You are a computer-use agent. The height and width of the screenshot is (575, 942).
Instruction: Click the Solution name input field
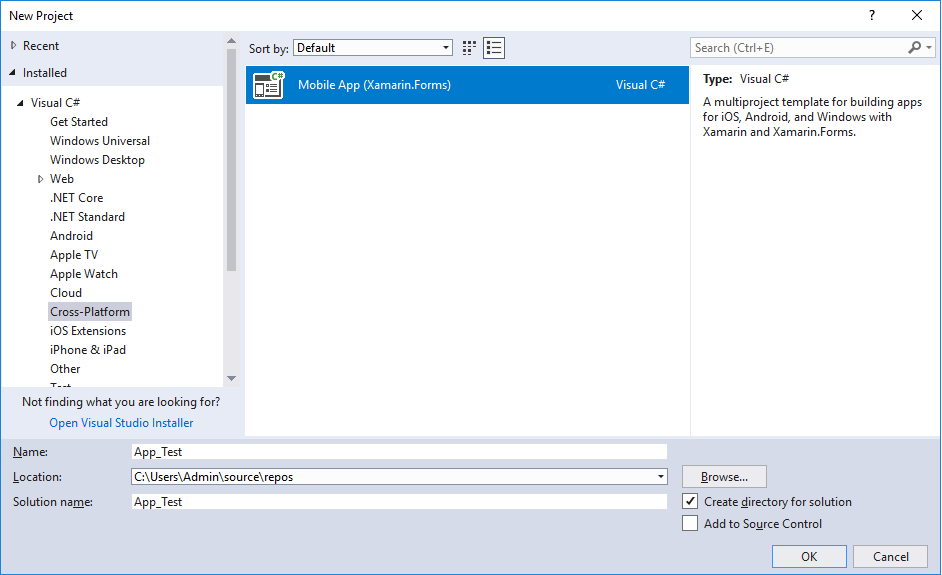pyautogui.click(x=399, y=502)
